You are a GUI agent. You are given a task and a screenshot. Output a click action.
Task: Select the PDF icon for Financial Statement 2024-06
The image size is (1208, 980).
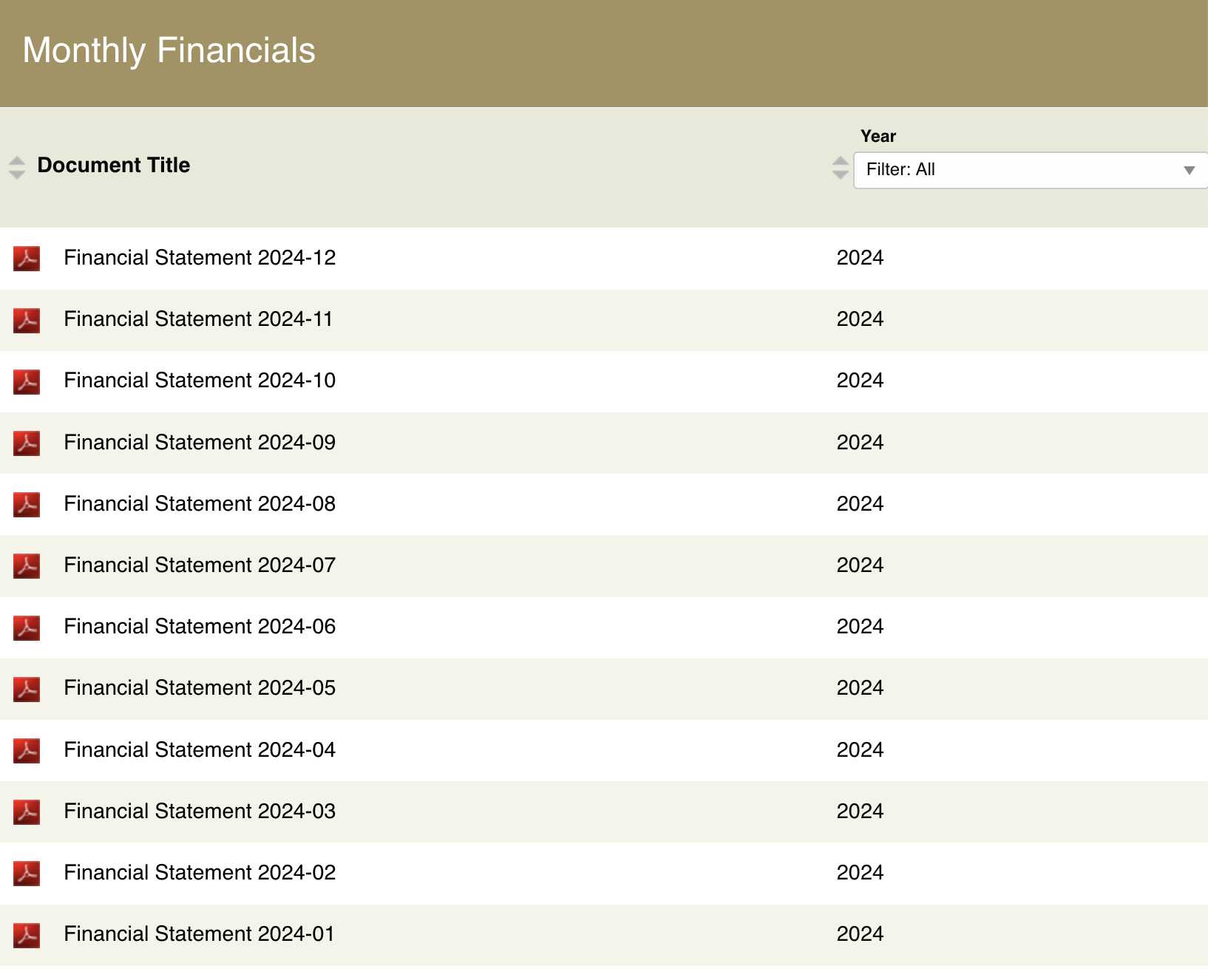click(27, 627)
